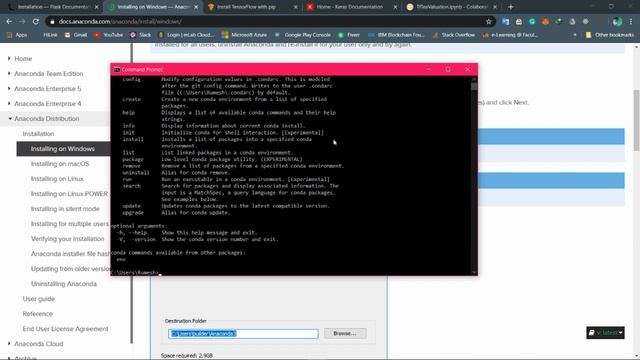
Task: Open the Gmail bookmark
Action: 76,35
